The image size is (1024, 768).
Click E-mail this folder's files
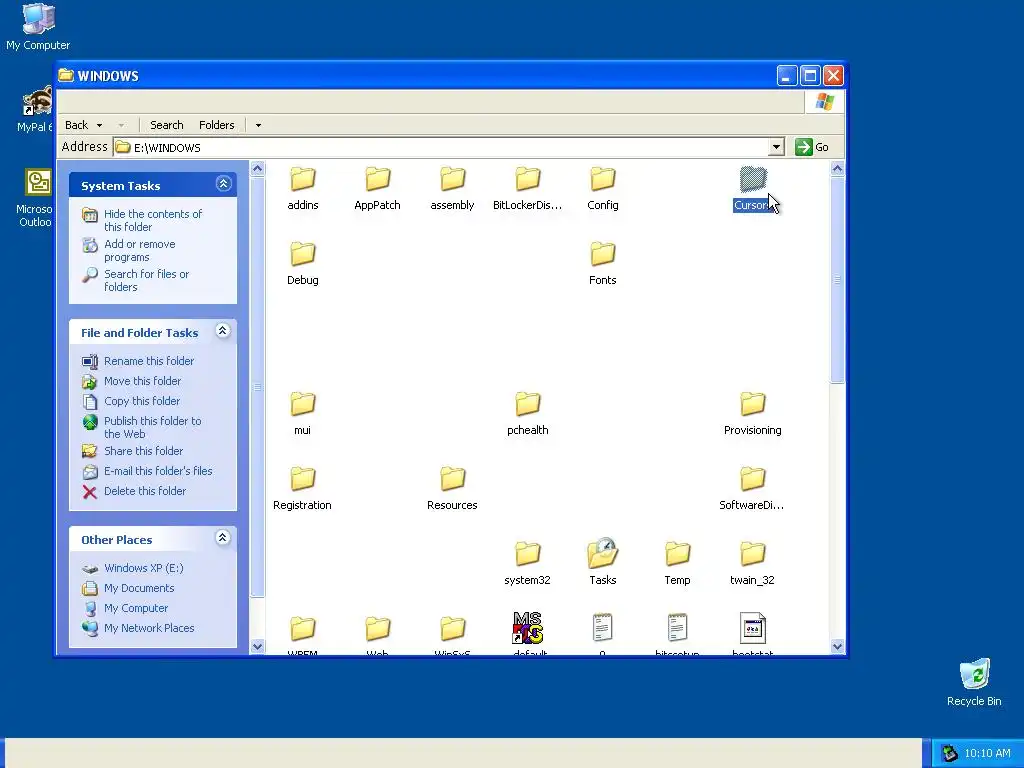coord(158,471)
